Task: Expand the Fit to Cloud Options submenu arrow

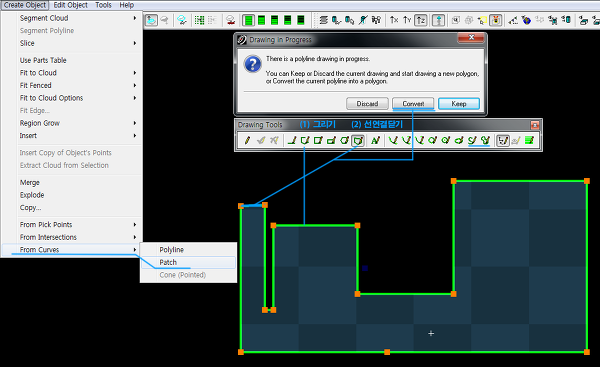Action: (135, 98)
